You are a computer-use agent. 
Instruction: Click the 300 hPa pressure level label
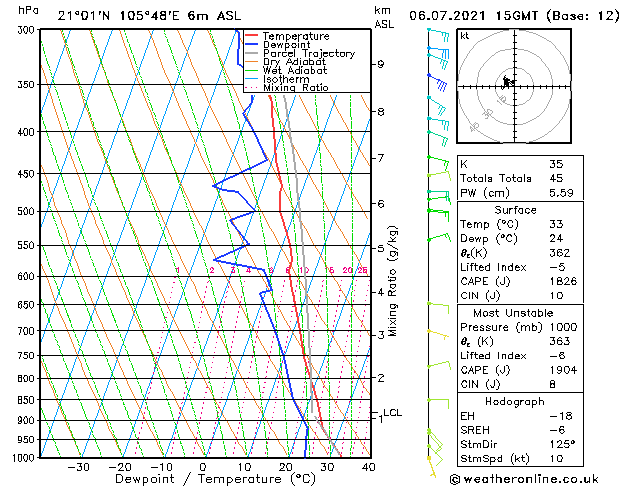27,30
